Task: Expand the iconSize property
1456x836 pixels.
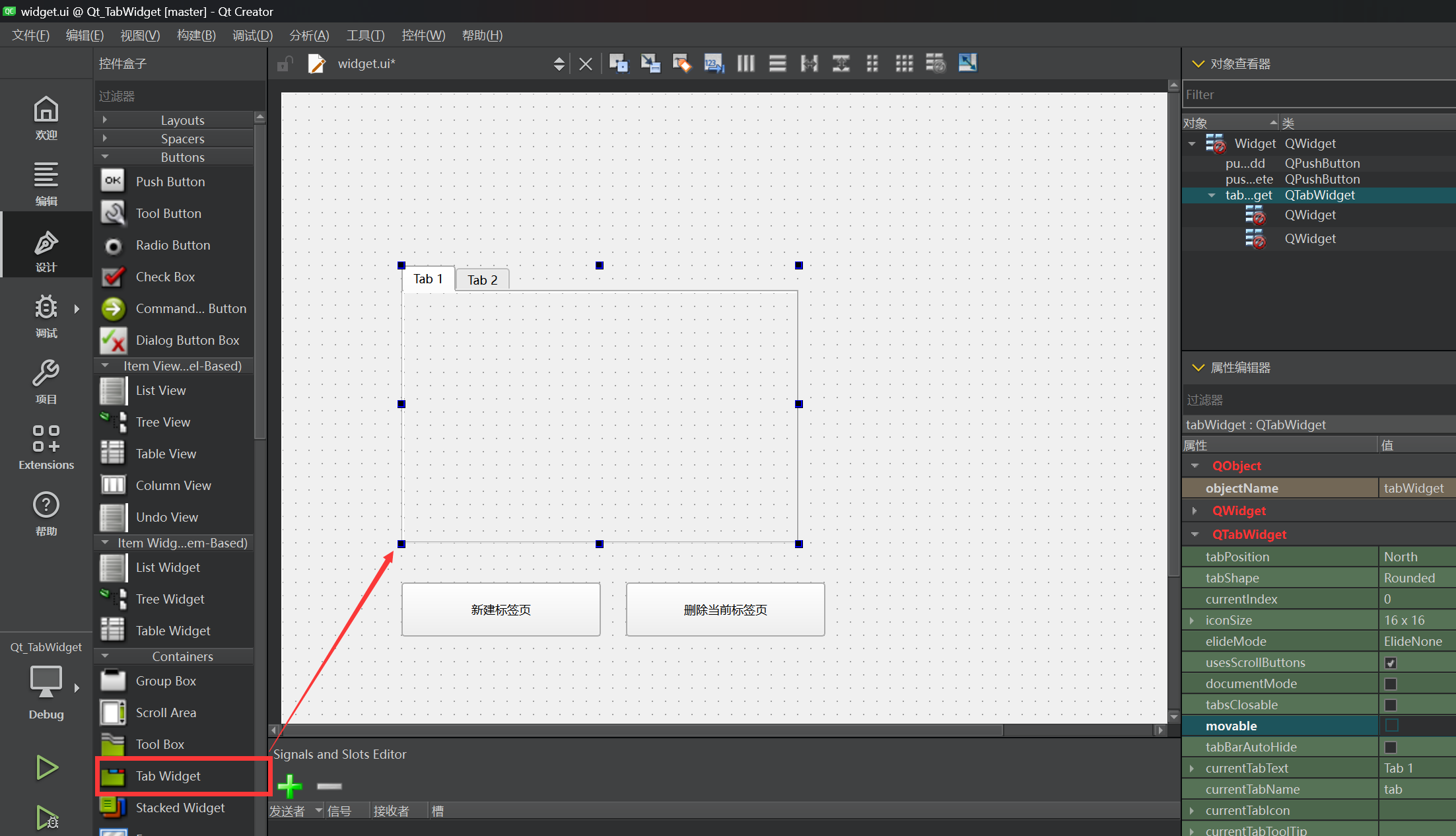Action: pos(1192,620)
